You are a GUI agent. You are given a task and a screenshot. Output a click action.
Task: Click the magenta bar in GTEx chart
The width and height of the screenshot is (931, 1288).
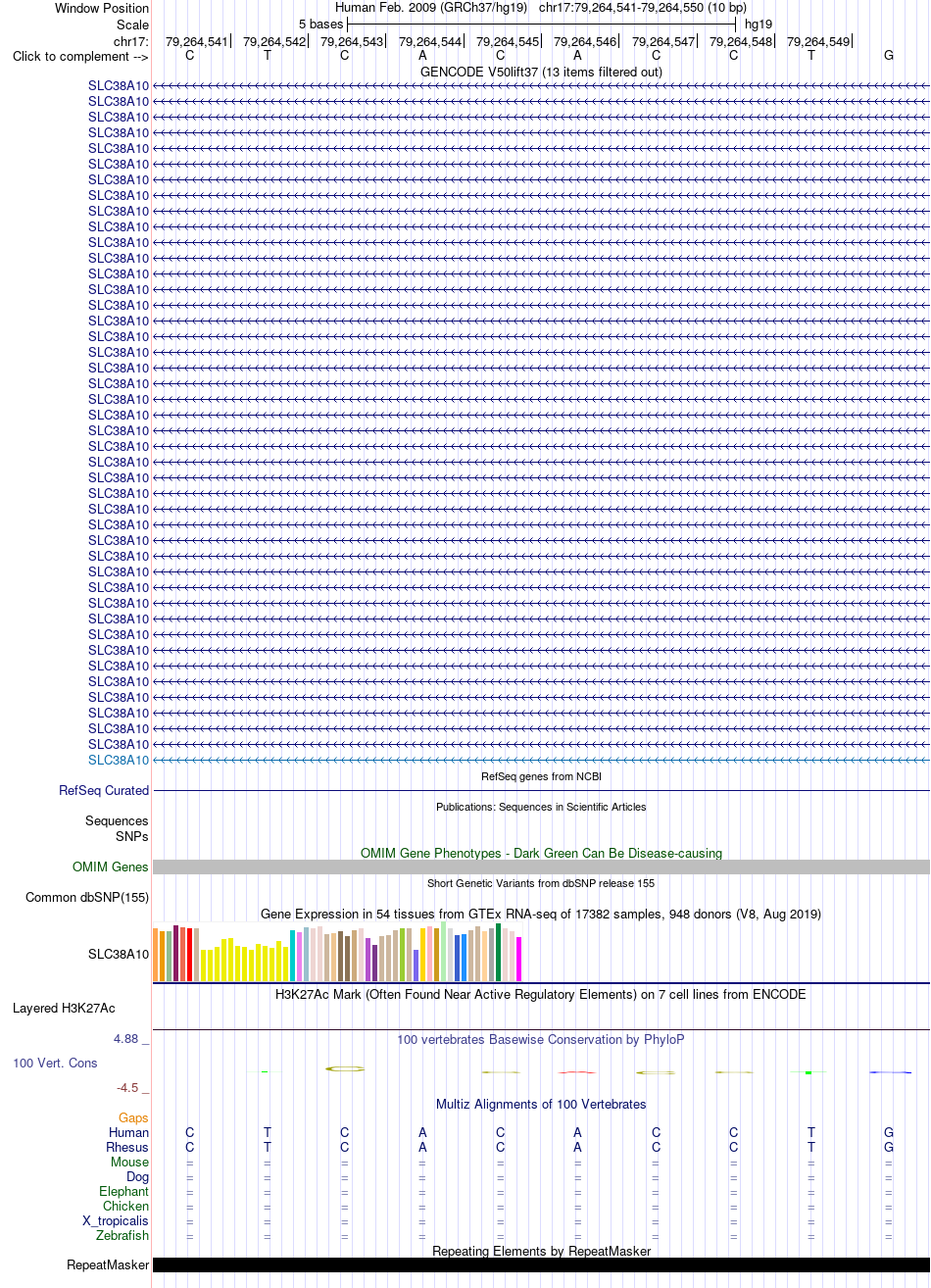(519, 959)
